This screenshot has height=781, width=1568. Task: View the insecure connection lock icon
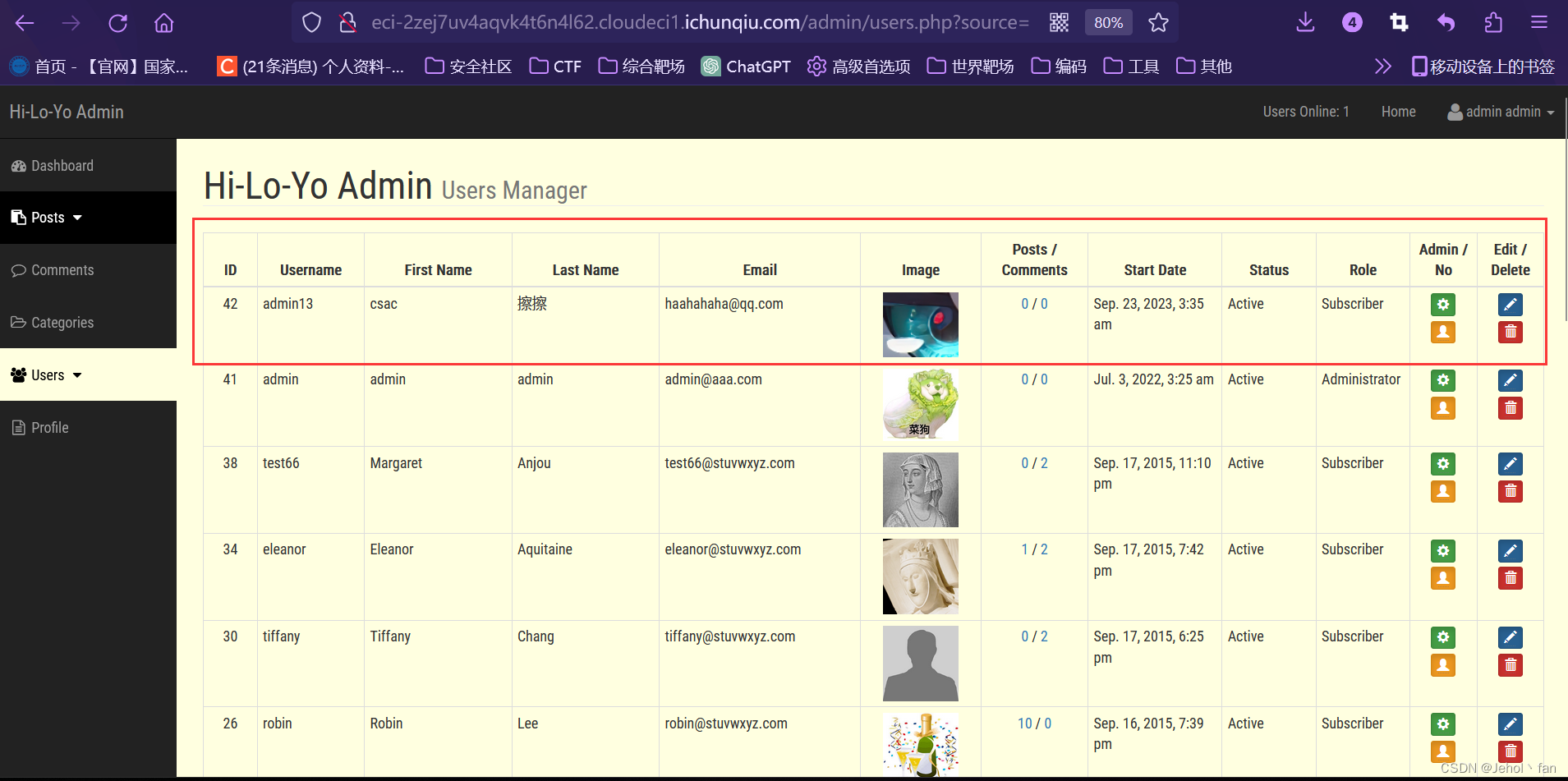coord(347,22)
